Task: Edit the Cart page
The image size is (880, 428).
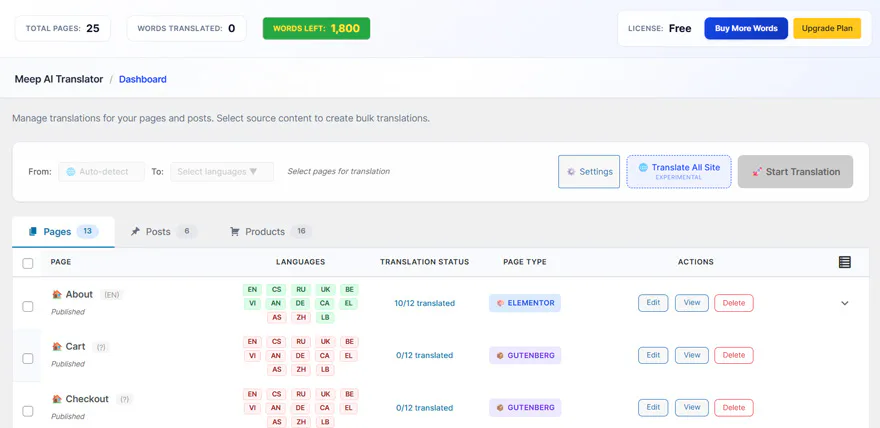Action: point(653,355)
